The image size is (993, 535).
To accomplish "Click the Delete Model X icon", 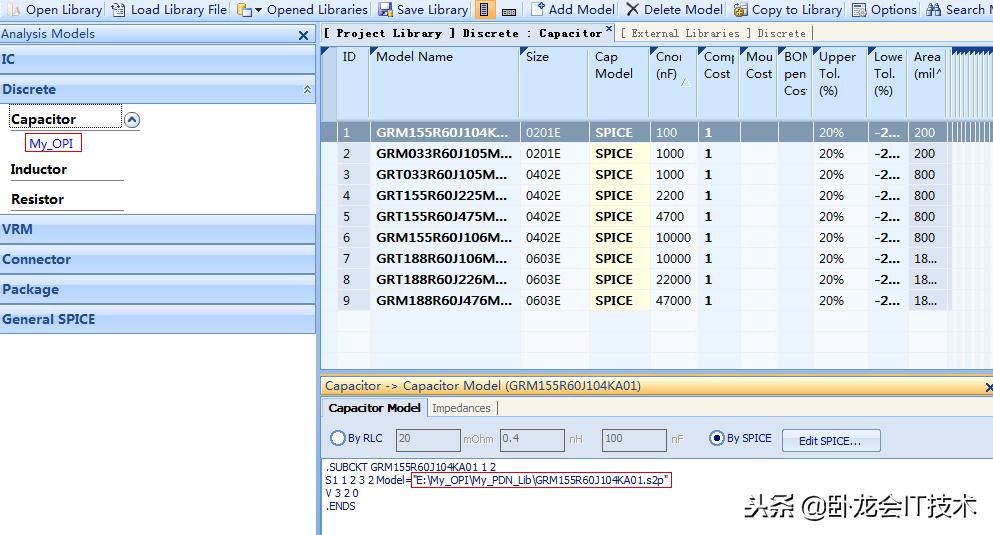I will tap(633, 10).
